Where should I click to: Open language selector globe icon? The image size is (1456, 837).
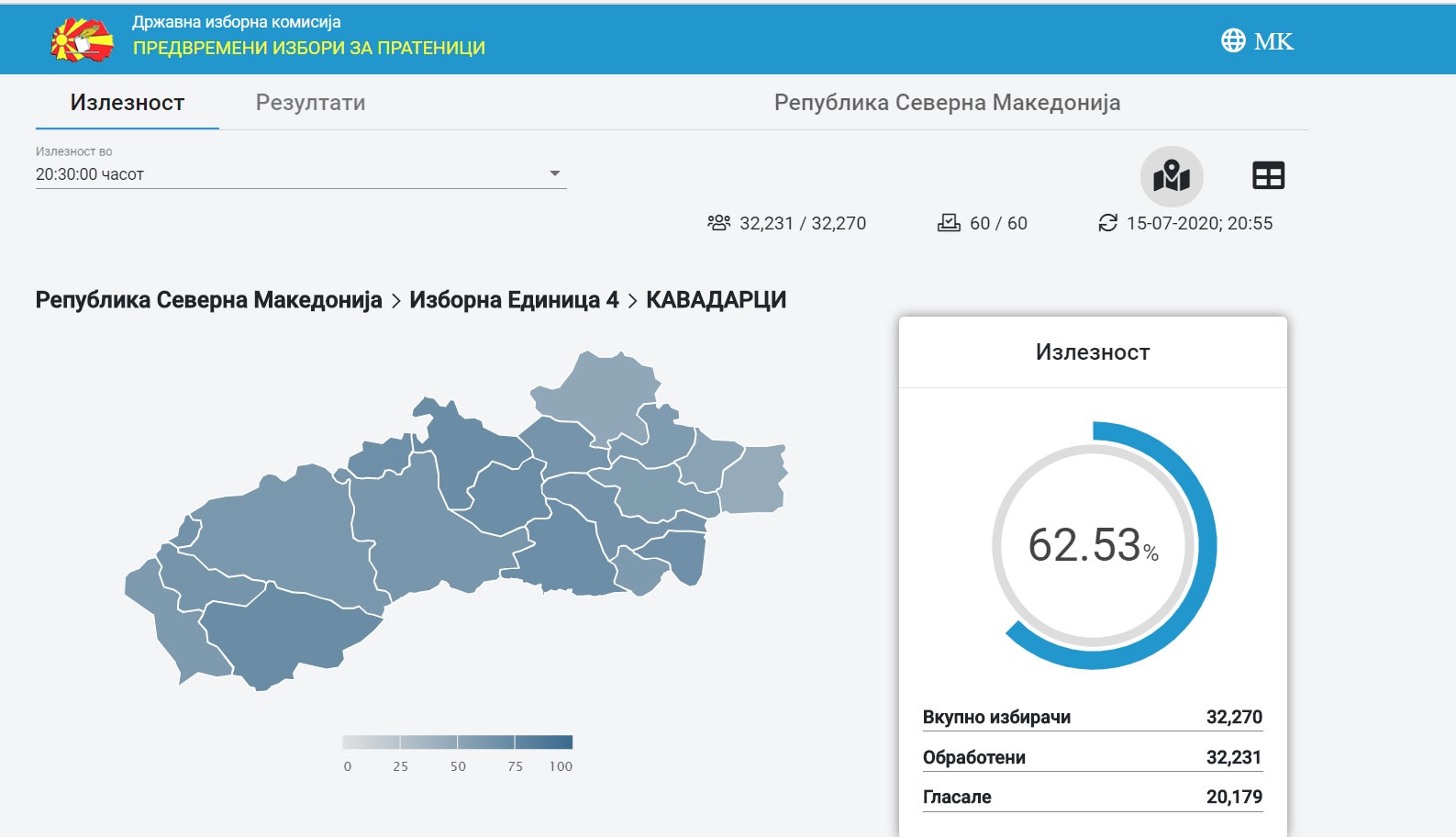[x=1233, y=40]
